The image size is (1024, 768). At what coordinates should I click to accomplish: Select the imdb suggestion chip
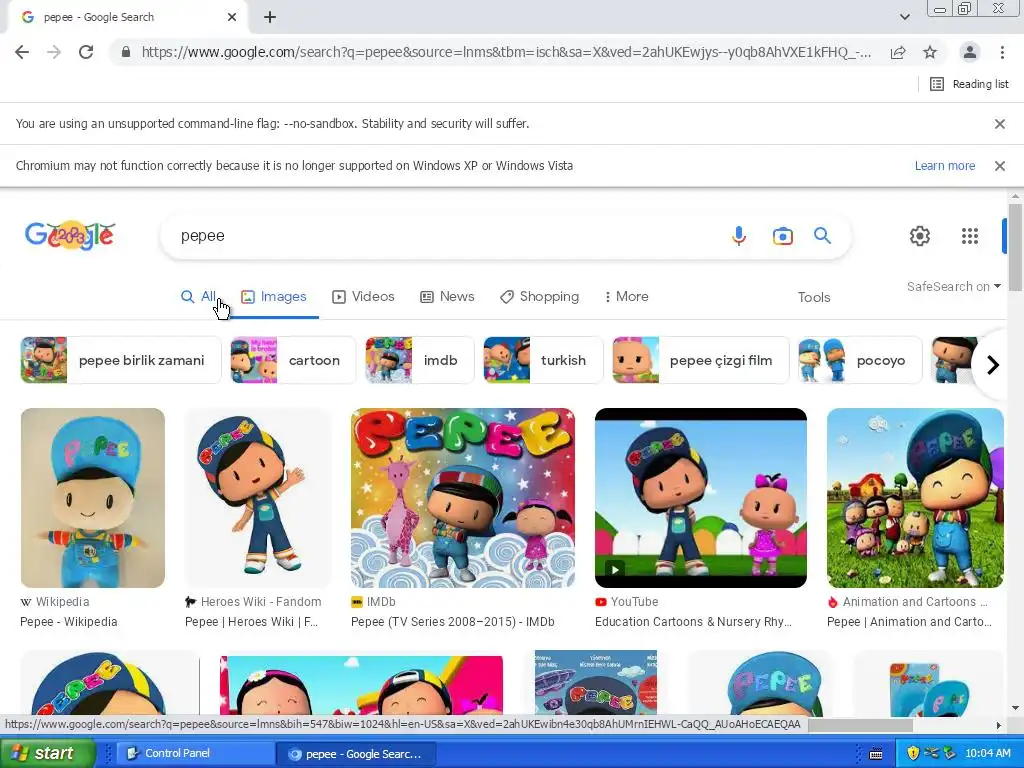tap(419, 360)
